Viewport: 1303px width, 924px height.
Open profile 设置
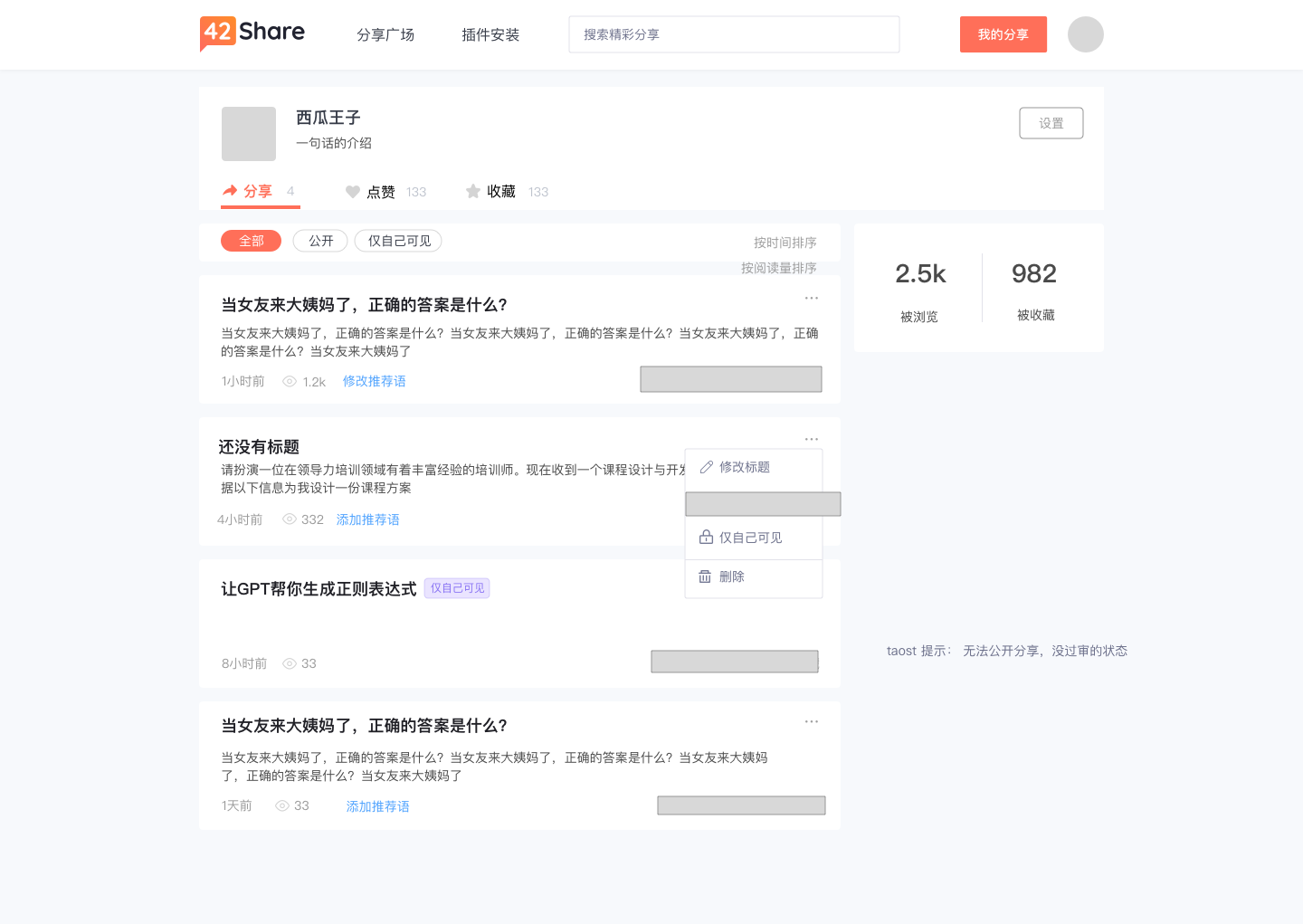click(1051, 123)
